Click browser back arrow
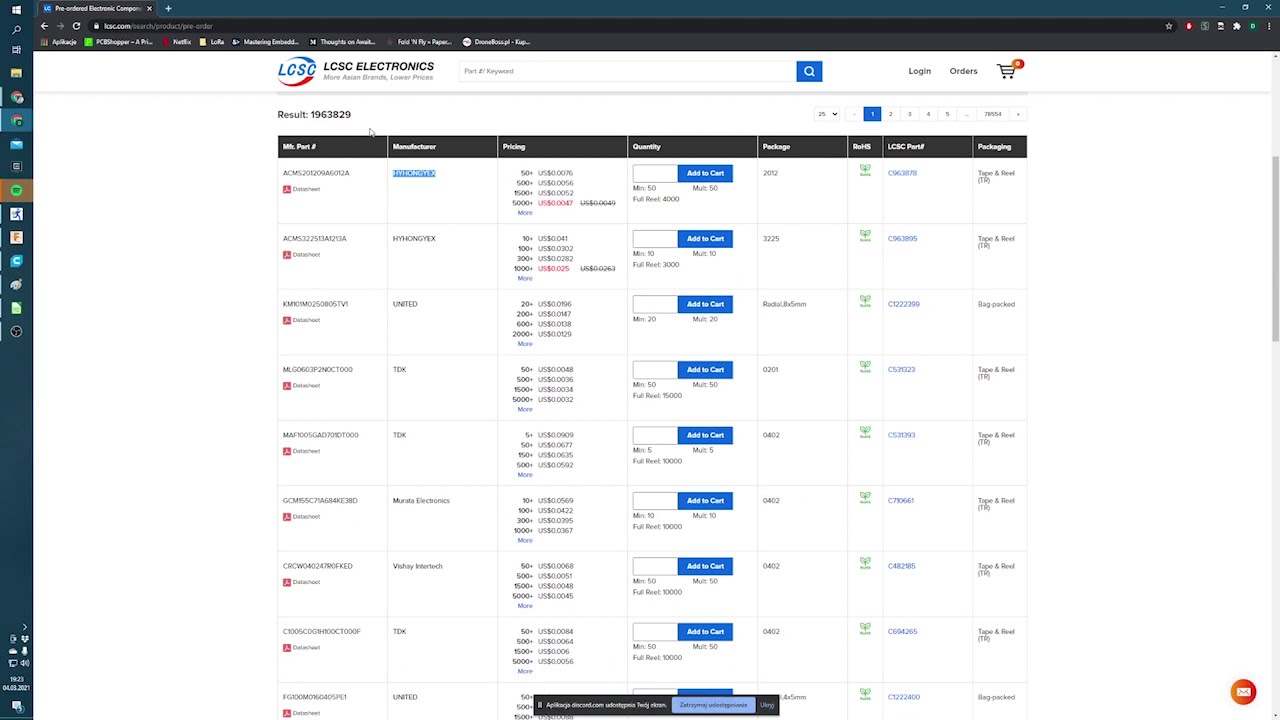Viewport: 1280px width, 720px height. [x=44, y=26]
